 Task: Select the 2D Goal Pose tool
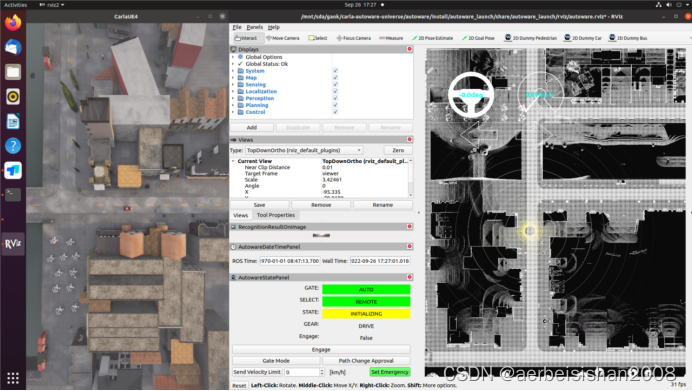[478, 38]
